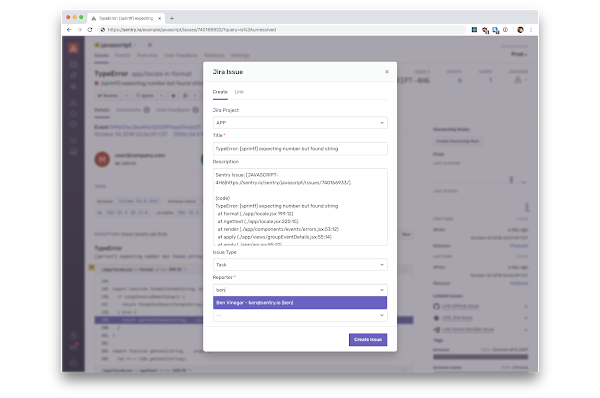The image size is (600, 398).
Task: Open the Issues tab in project nav
Action: tap(101, 55)
